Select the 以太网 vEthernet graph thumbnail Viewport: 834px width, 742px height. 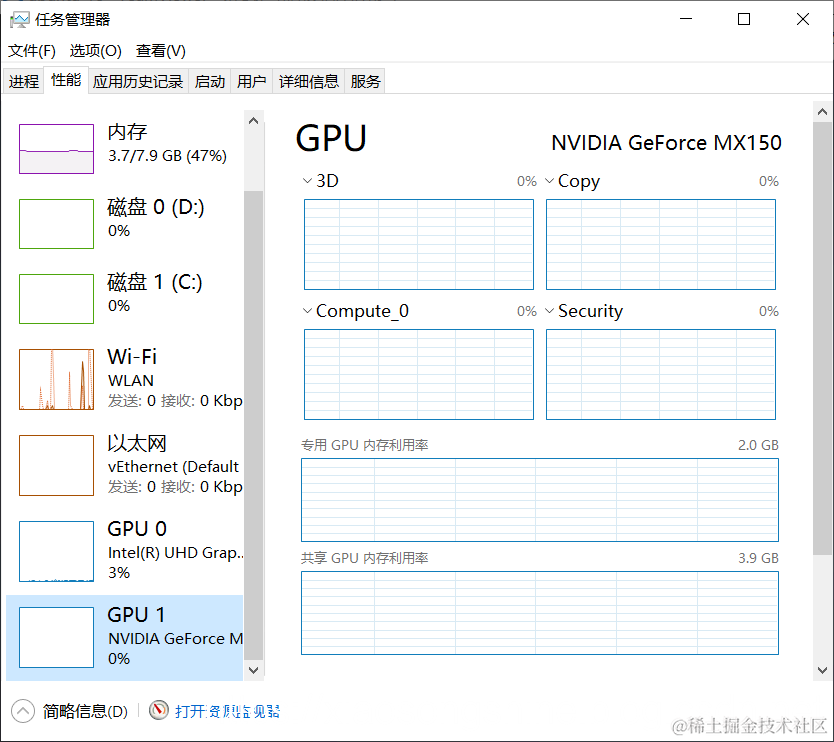56,465
